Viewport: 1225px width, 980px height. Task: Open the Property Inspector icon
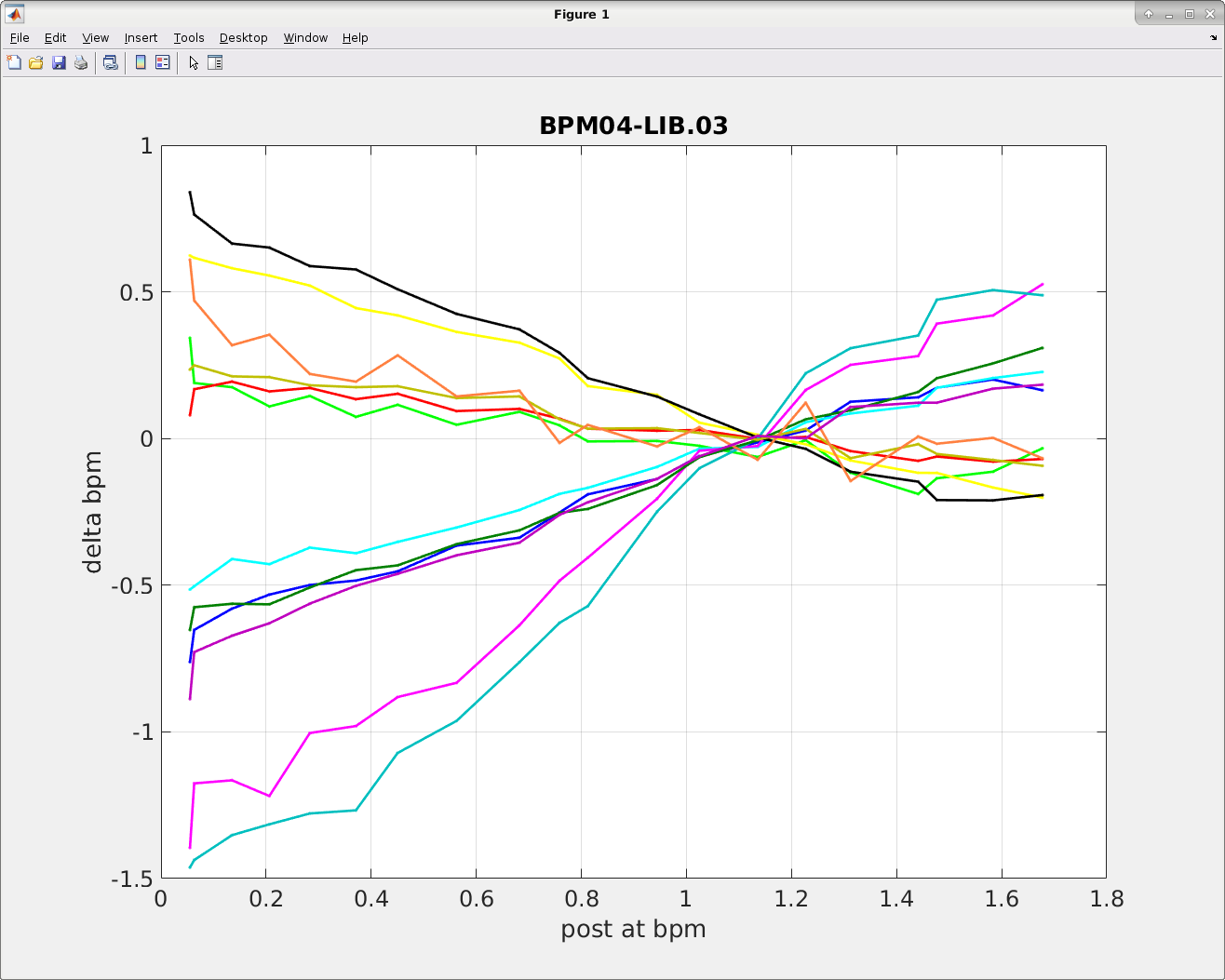[215, 63]
